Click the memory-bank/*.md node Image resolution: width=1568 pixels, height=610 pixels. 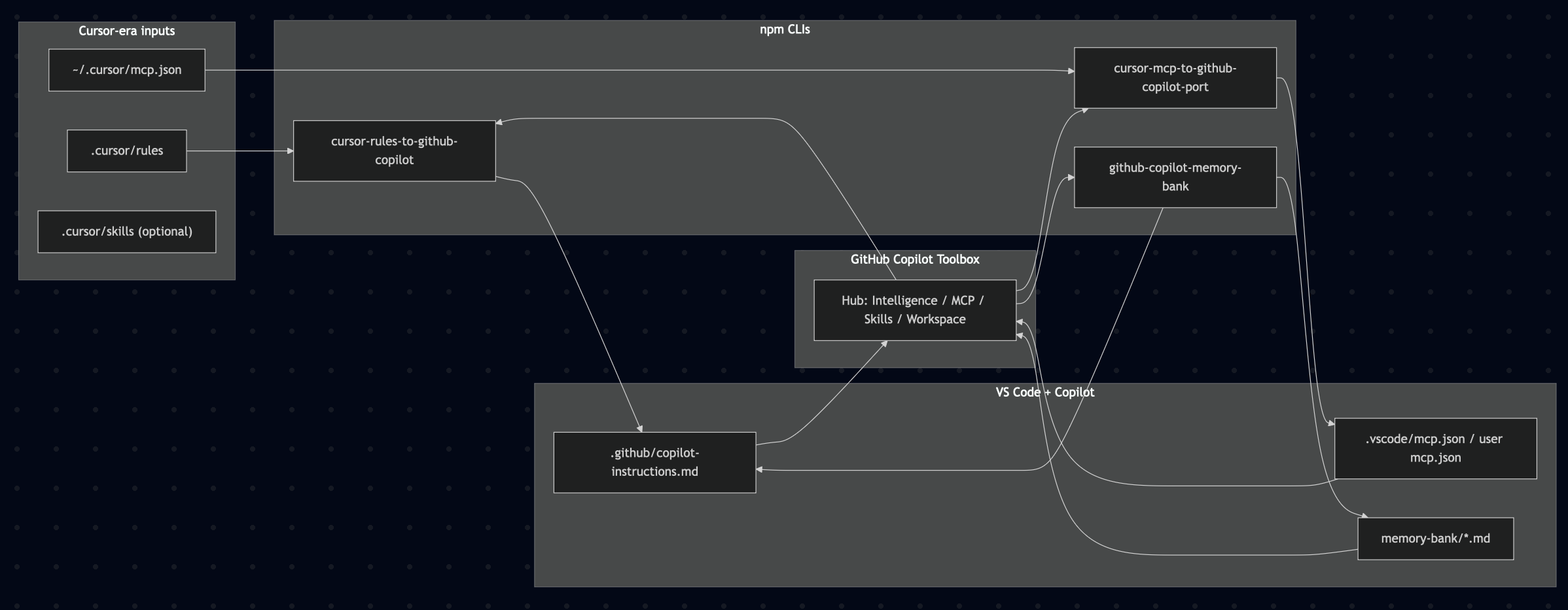click(x=1436, y=538)
